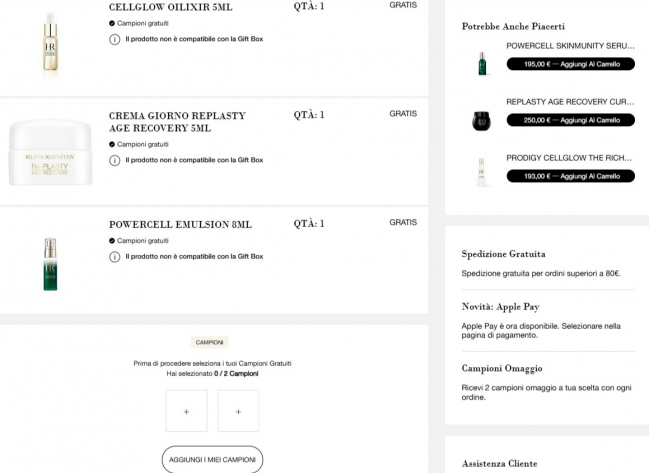Viewport: 649px width, 473px height.
Task: Add Replasty Age Recovery for 250,00 € to cart
Action: pos(570,120)
